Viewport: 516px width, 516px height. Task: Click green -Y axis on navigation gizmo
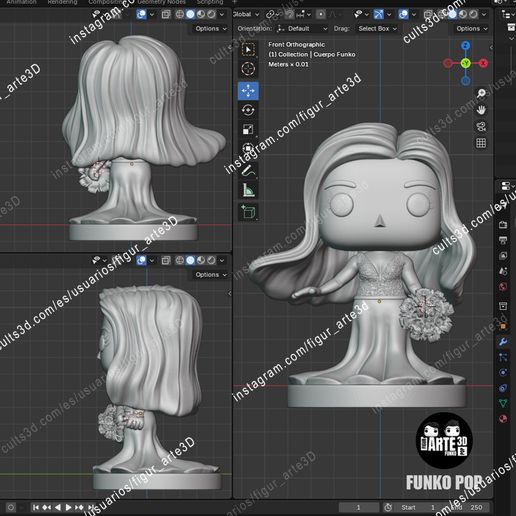(466, 63)
